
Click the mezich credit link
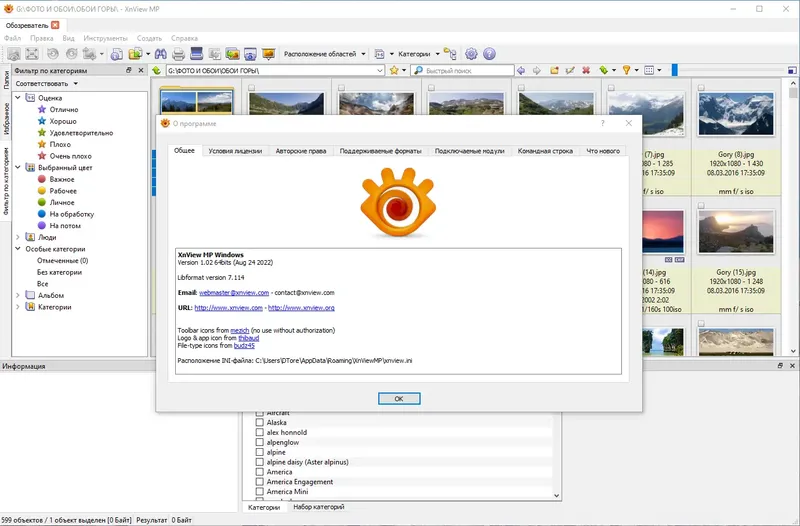point(240,331)
